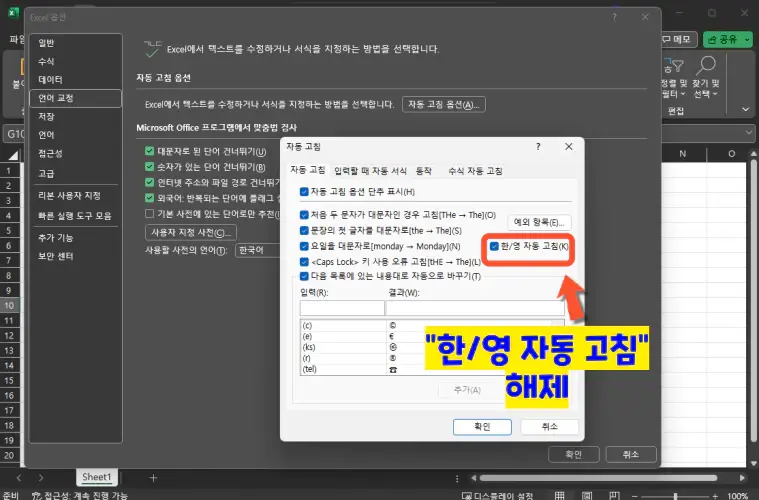Uncheck the 한/영 자동 고침 checkbox
The image size is (759, 500).
[494, 246]
